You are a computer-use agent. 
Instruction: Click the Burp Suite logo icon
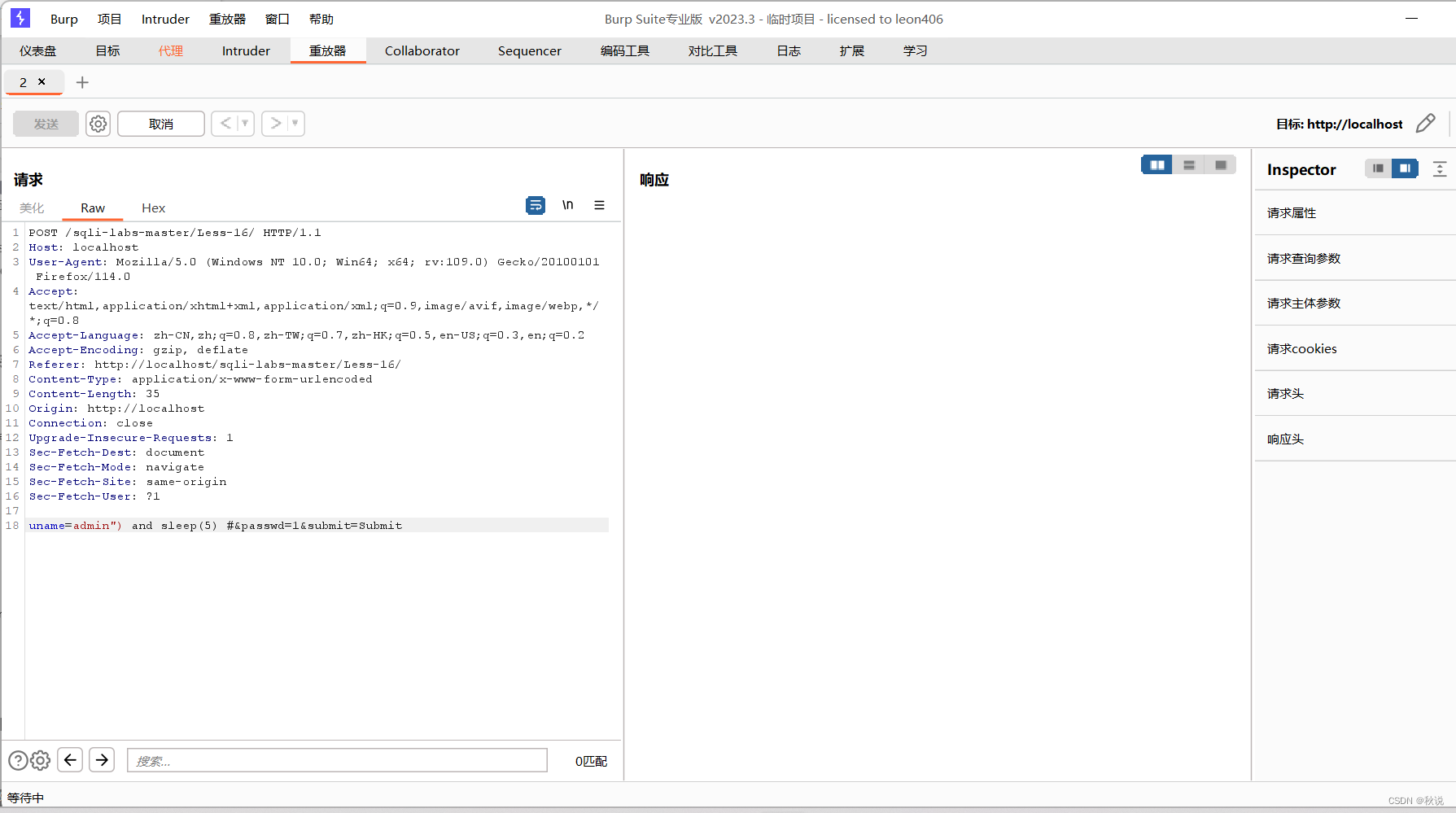click(x=20, y=18)
